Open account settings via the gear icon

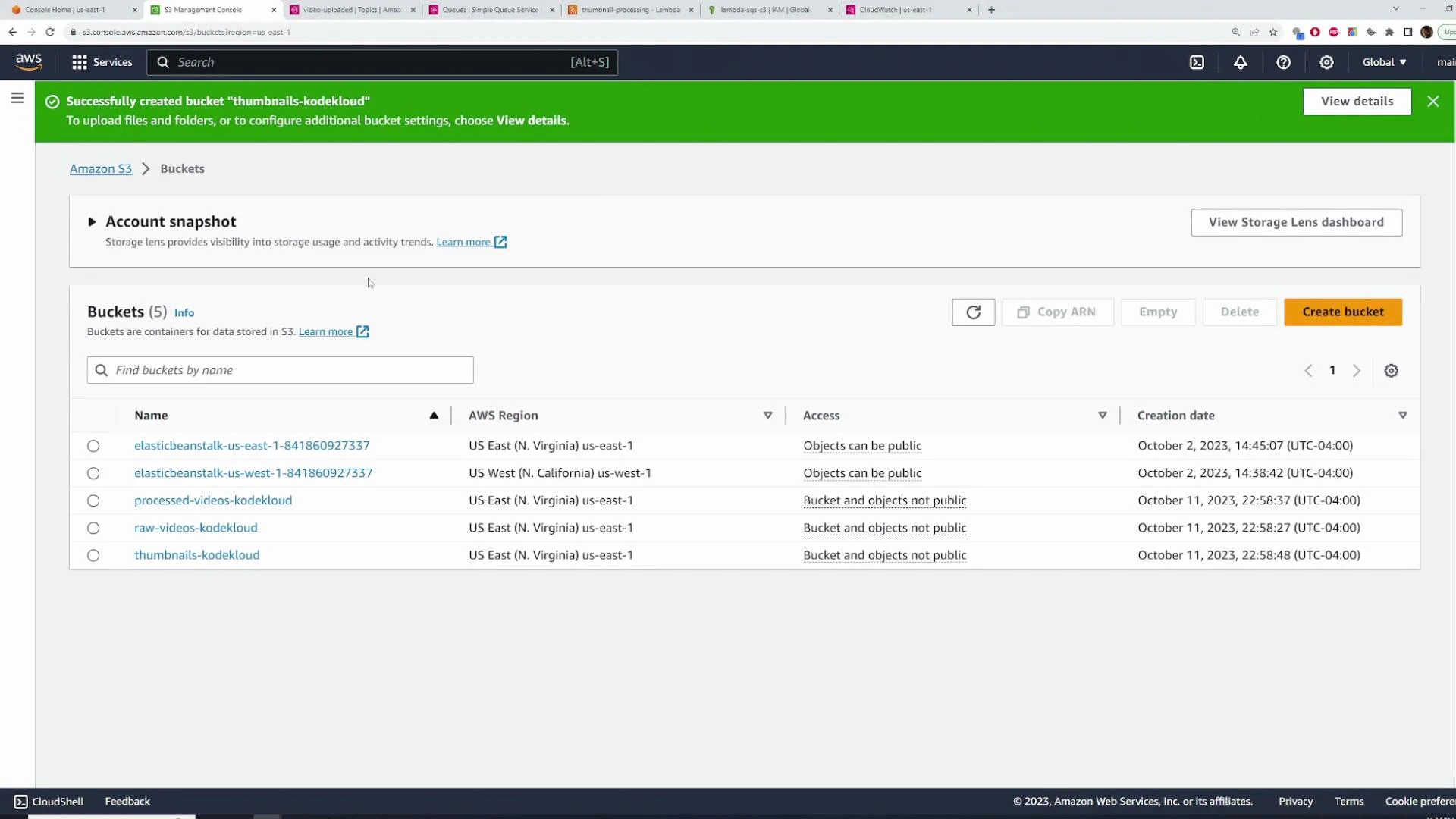tap(1326, 62)
